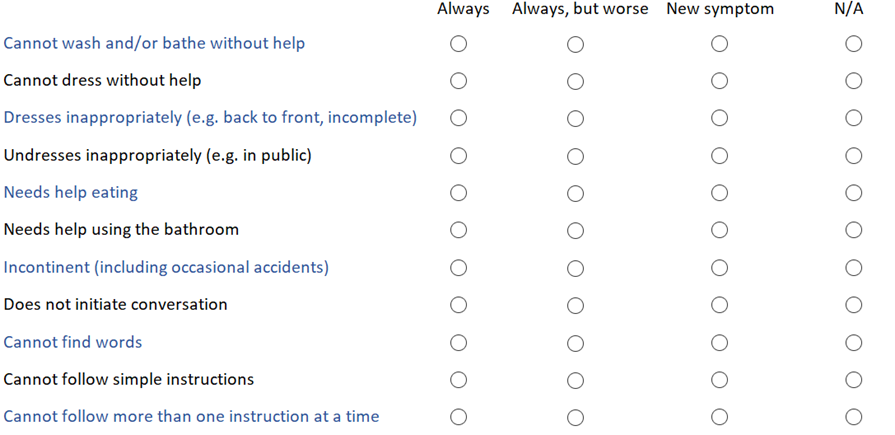This screenshot has width=895, height=435.
Task: Click the Always, but worse column header
Action: click(580, 9)
